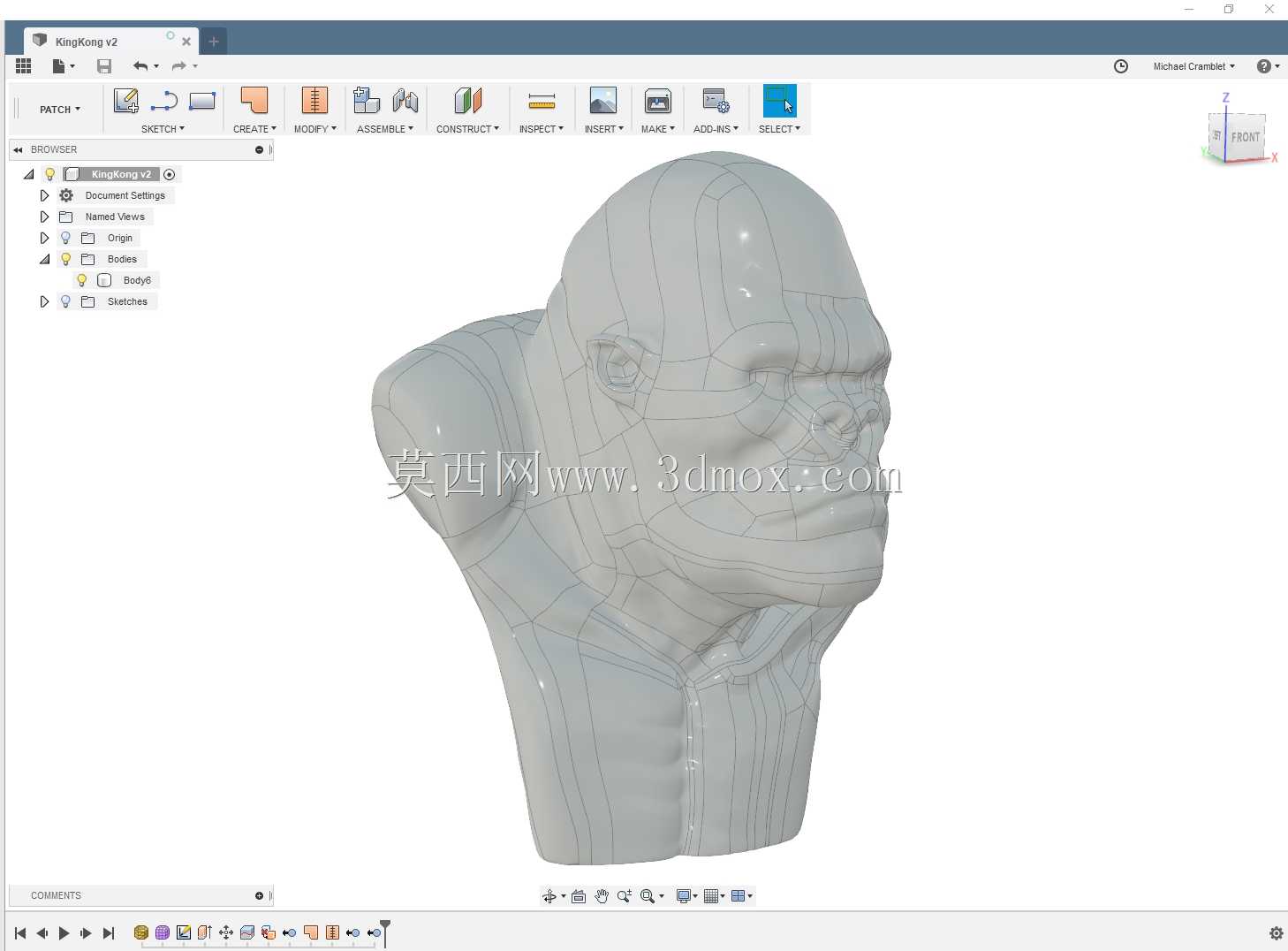Viewport: 1288px width, 951px height.
Task: Click the timeline history marker
Action: click(x=385, y=932)
